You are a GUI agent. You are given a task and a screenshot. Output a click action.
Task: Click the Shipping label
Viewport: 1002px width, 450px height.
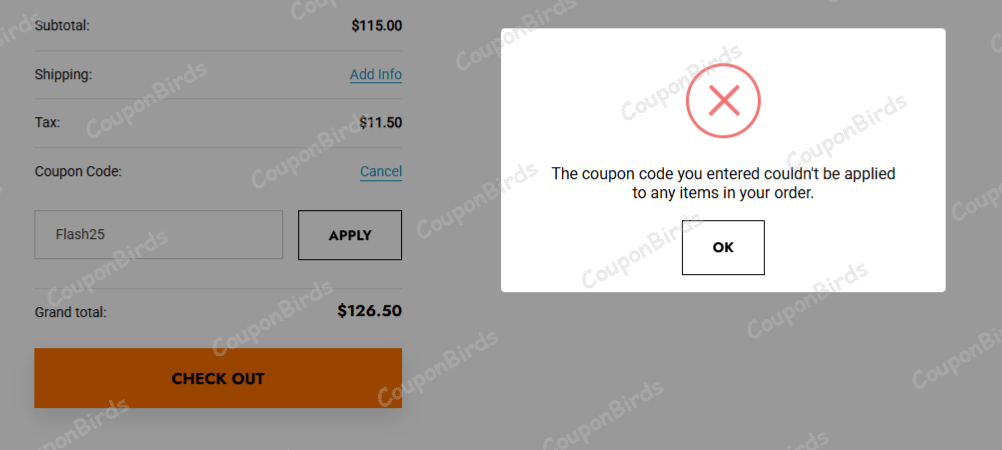coord(63,74)
